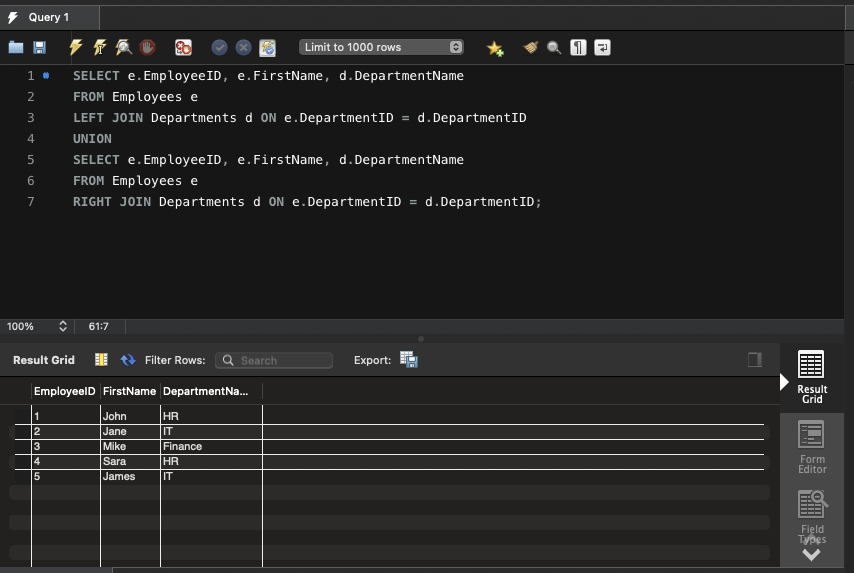Export the result set to file
Image resolution: width=854 pixels, height=573 pixels.
click(x=408, y=360)
